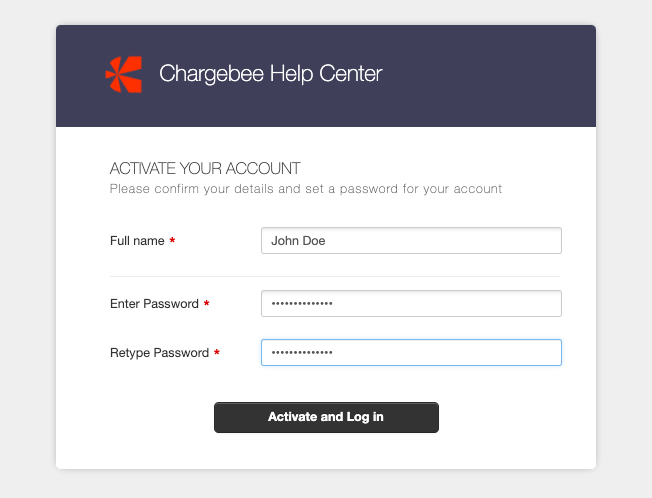Viewport: 652px width, 498px height.
Task: Click the orange Chargebee logo icon
Action: coord(124,74)
